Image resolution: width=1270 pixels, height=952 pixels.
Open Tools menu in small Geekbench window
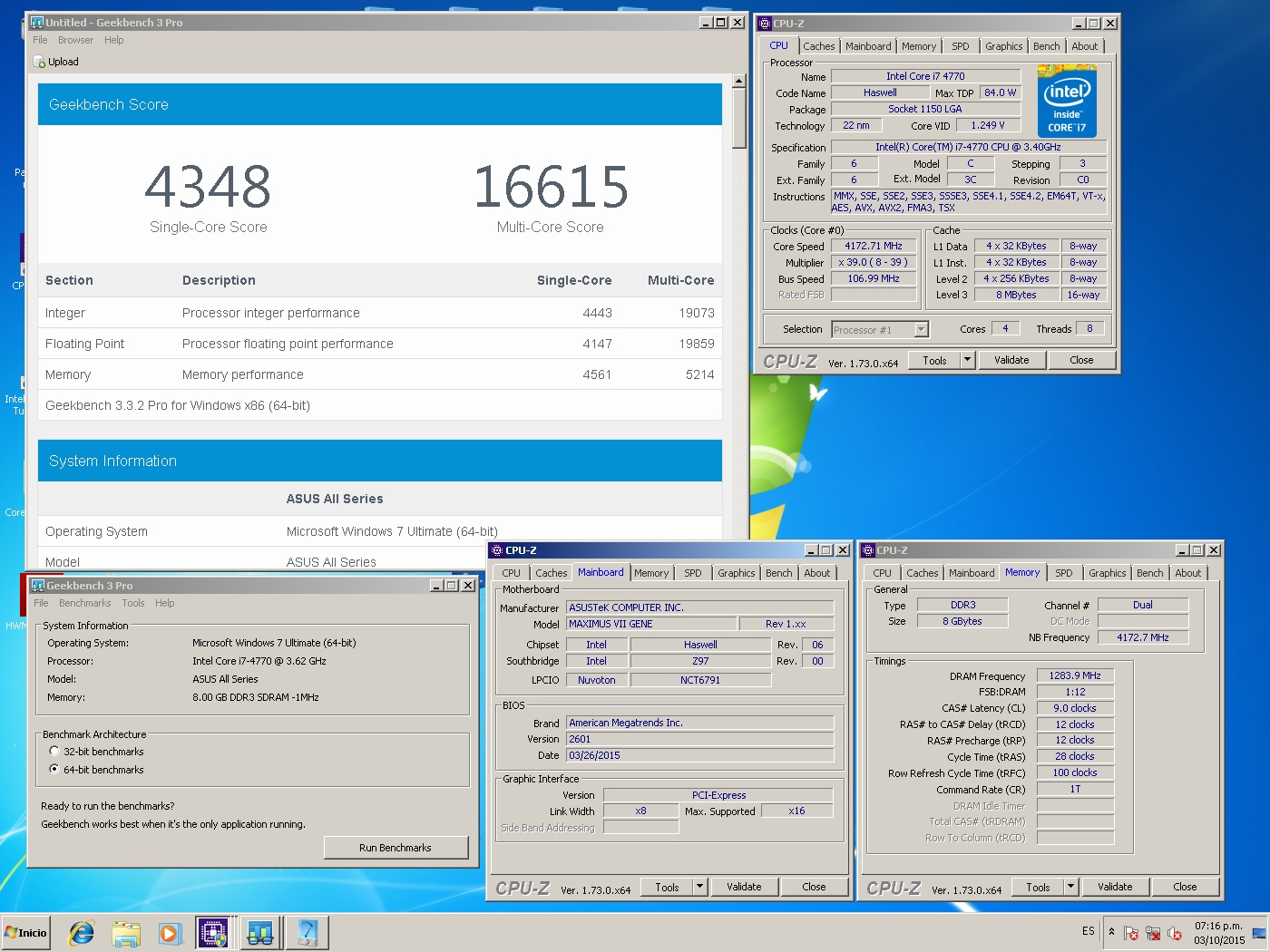point(133,603)
